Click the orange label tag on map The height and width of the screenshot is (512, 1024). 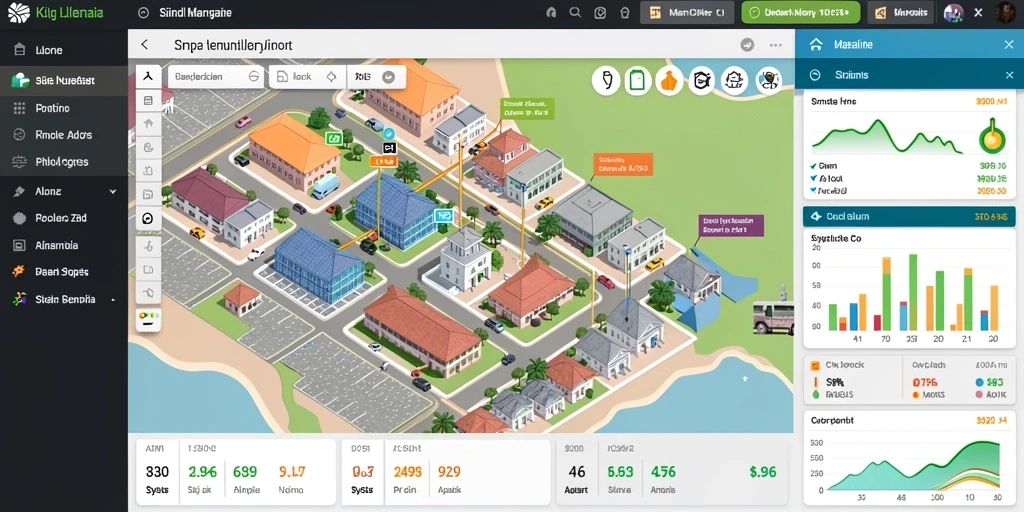click(623, 165)
